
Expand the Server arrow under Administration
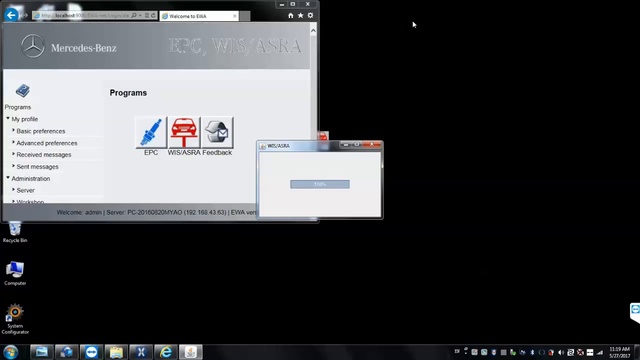click(13, 190)
